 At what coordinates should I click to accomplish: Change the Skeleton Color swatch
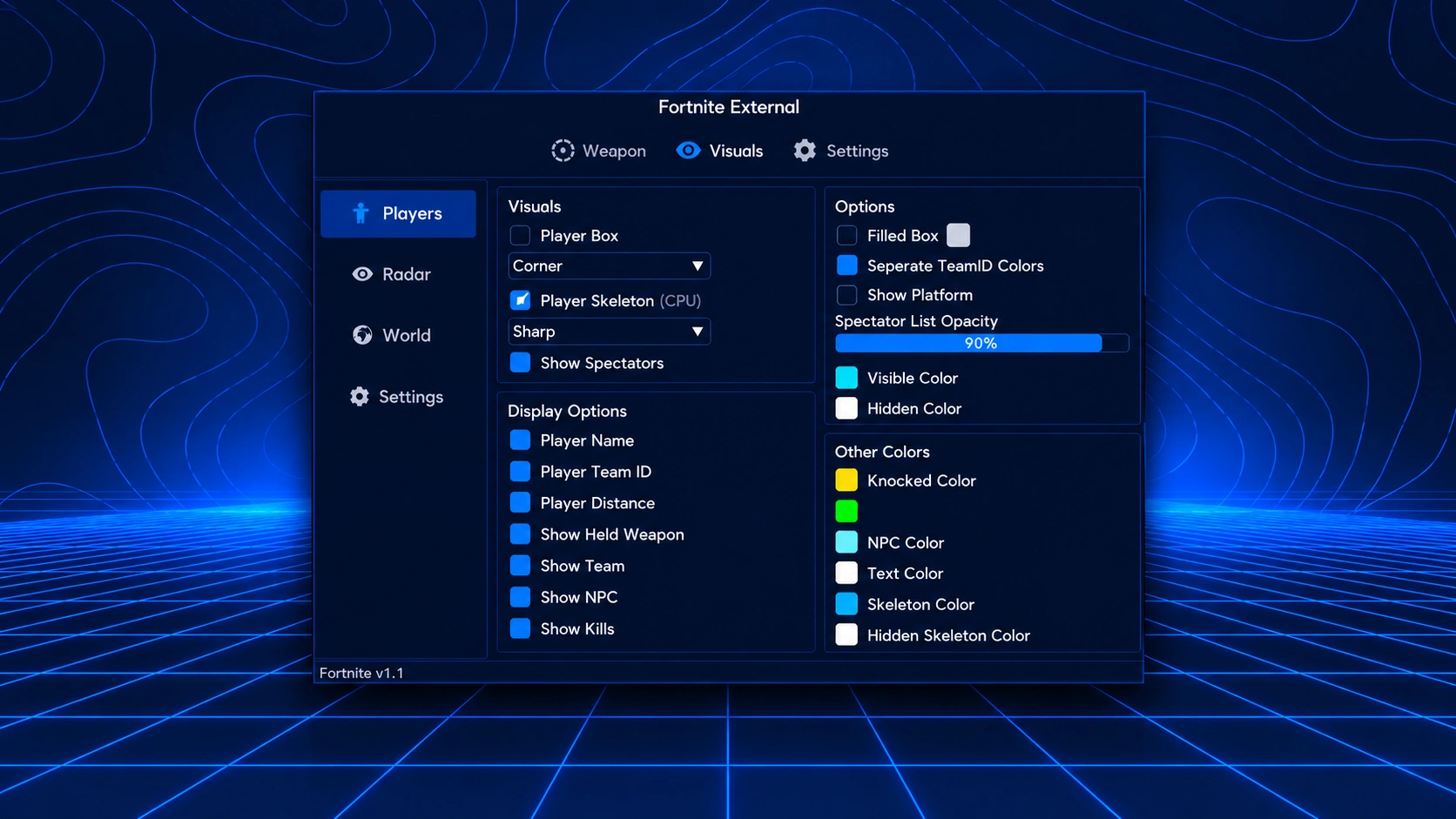846,604
